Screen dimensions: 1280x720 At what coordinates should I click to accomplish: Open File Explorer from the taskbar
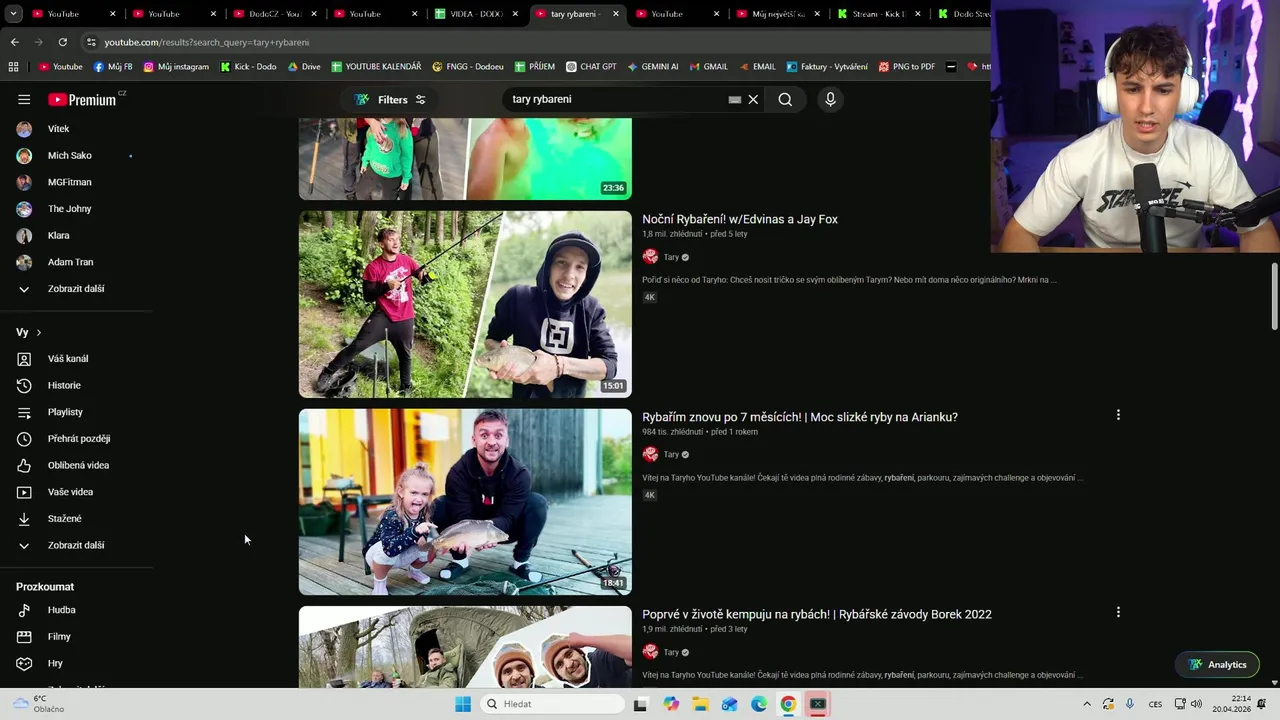coord(700,704)
